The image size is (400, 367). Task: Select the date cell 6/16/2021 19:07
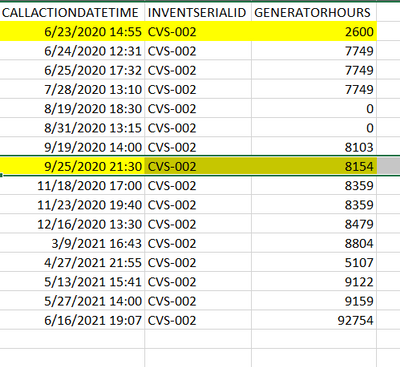point(72,320)
